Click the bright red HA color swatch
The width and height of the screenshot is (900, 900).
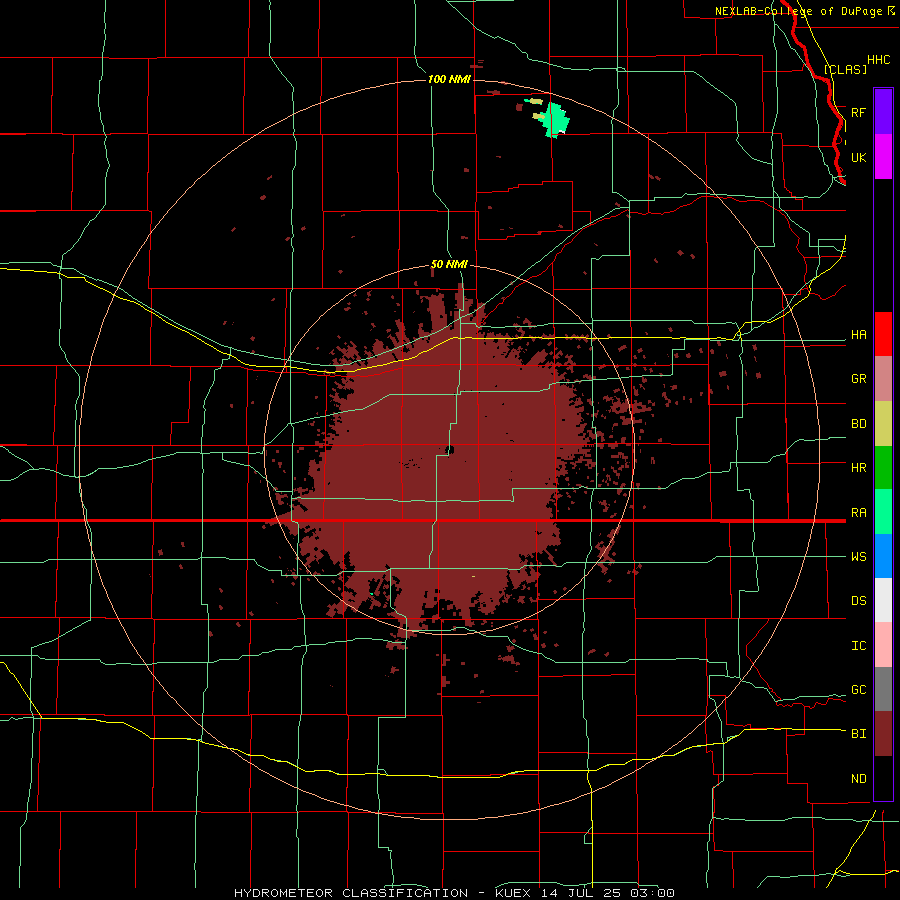click(883, 334)
